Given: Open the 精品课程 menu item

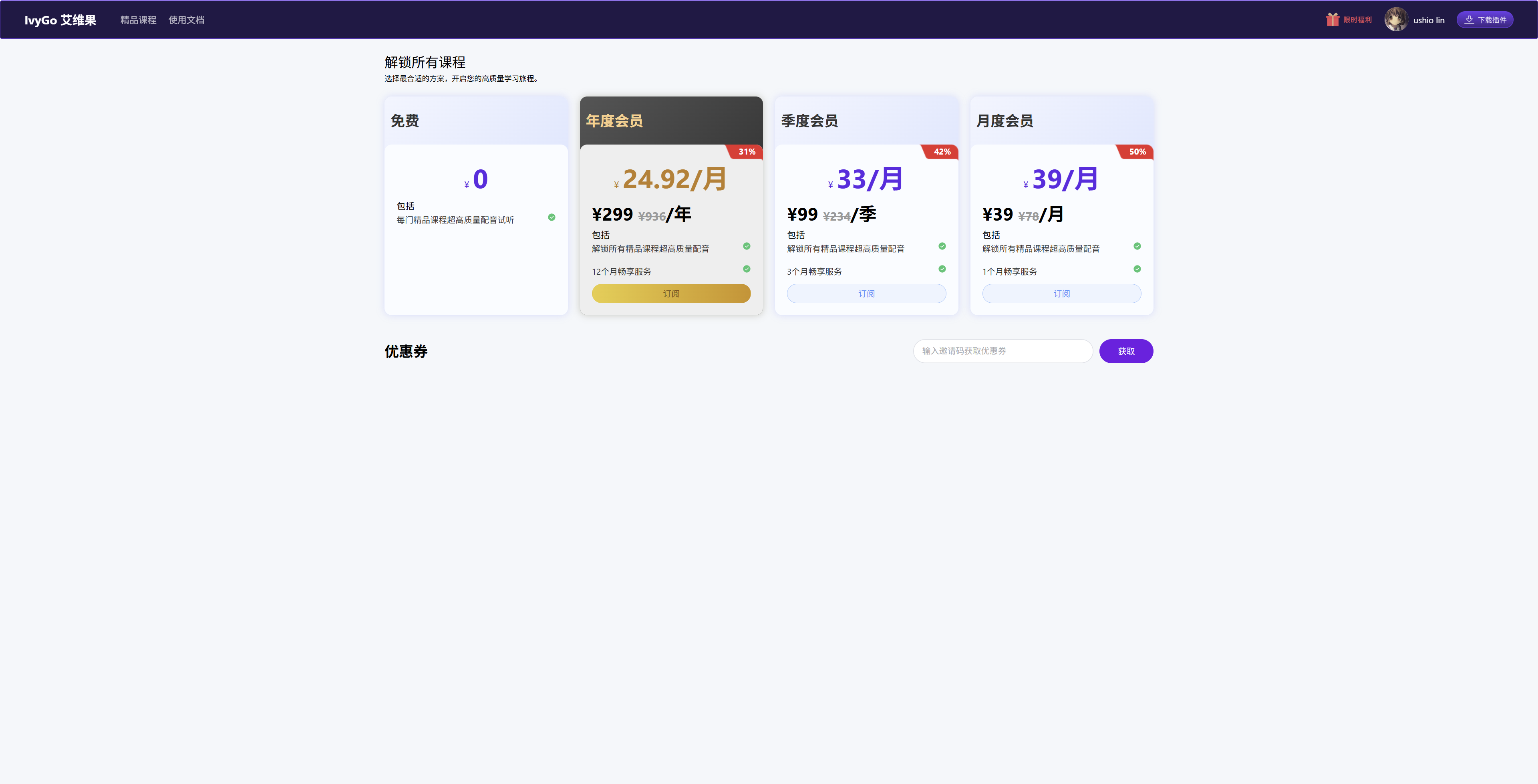Looking at the screenshot, I should click(137, 20).
